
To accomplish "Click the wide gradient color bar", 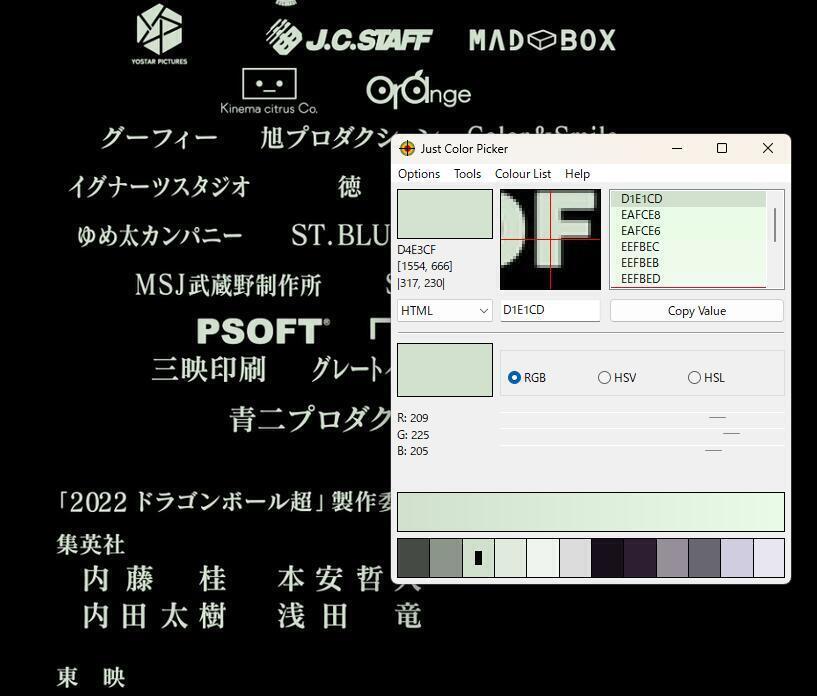I will 590,512.
